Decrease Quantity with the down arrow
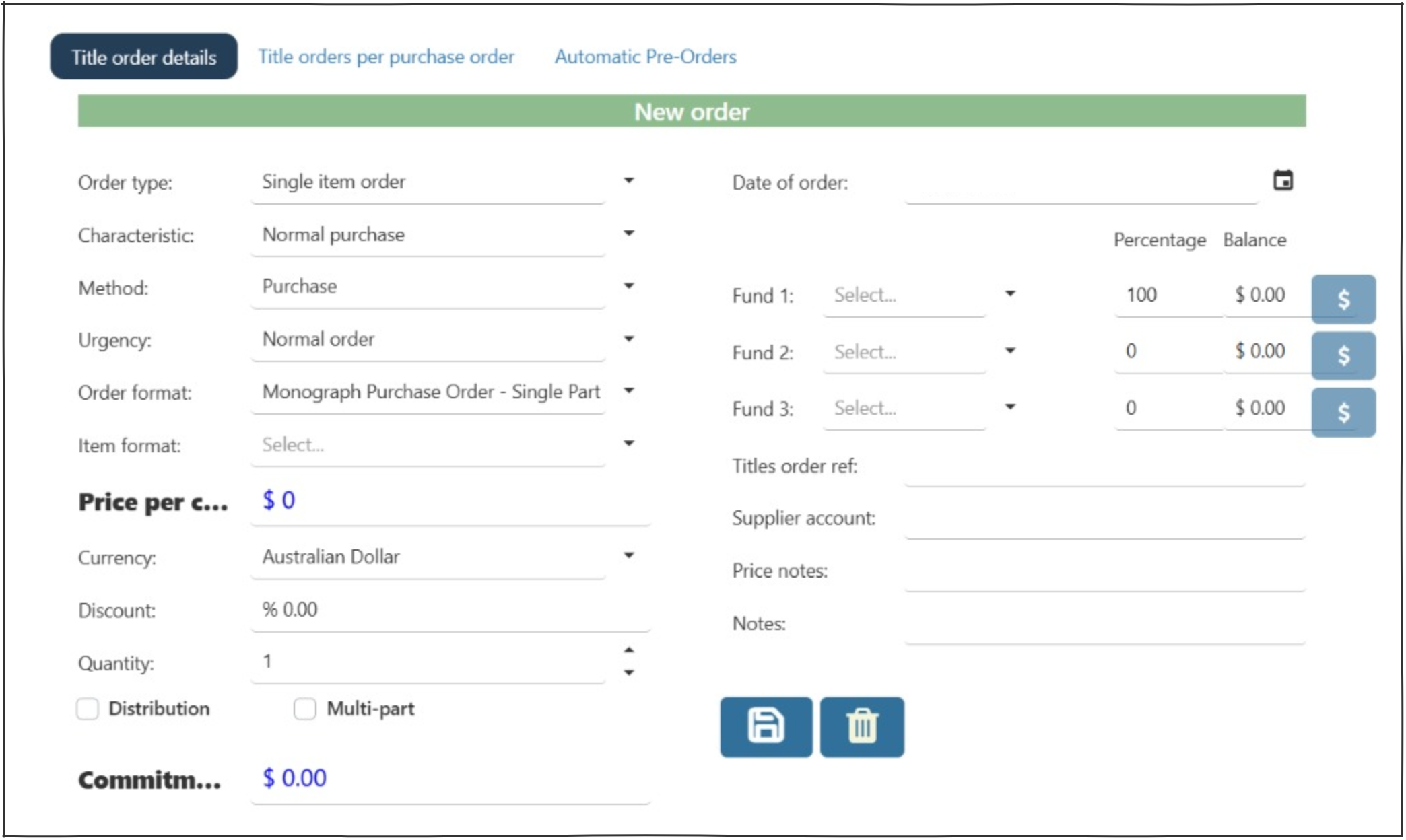Image resolution: width=1406 pixels, height=840 pixels. pyautogui.click(x=628, y=672)
